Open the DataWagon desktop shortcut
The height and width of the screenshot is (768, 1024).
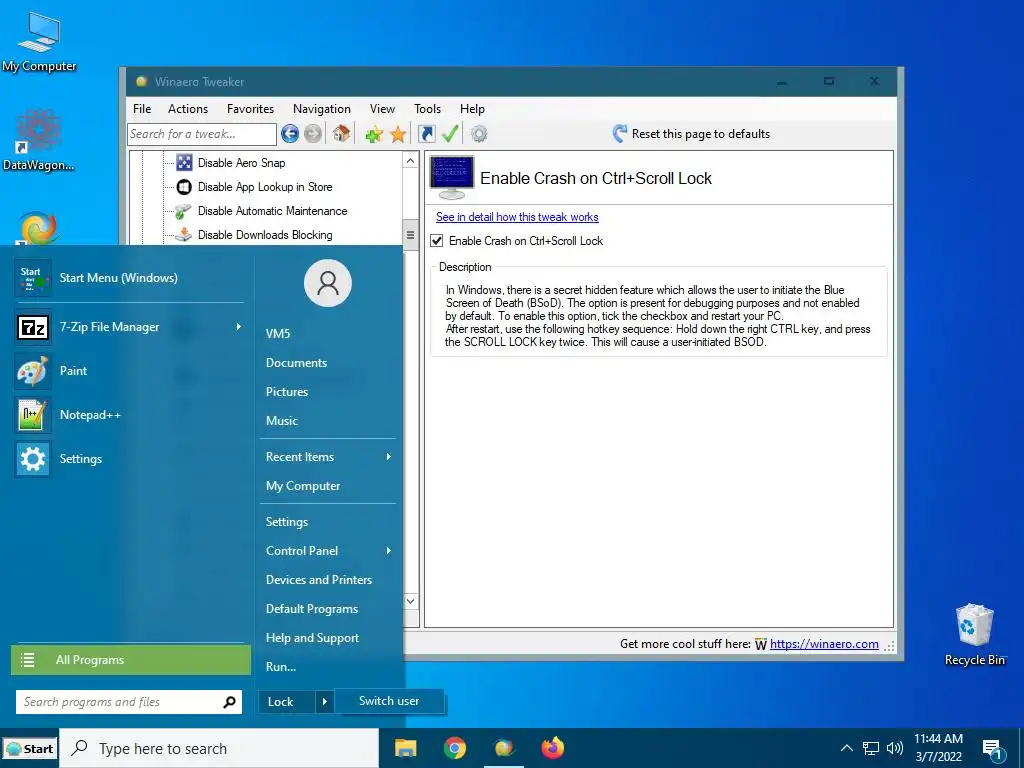39,140
